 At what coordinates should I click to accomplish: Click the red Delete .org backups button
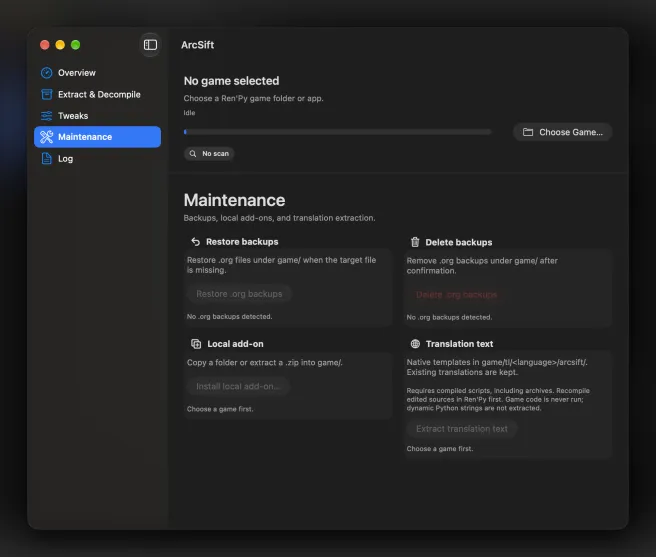pyautogui.click(x=456, y=295)
